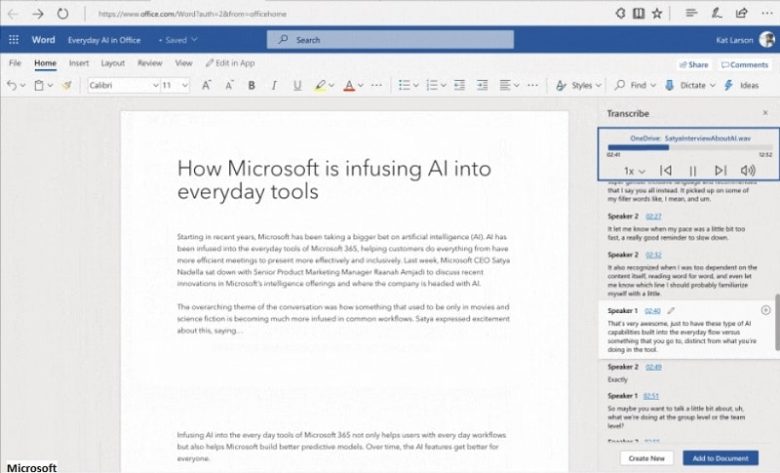780x473 pixels.
Task: Increase paragraph indent
Action: pos(482,86)
